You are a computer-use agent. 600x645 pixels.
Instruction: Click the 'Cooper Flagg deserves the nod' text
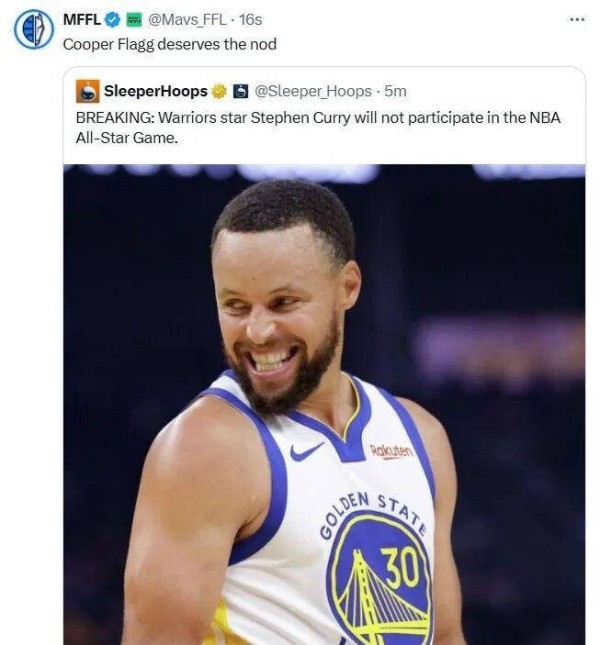click(x=169, y=43)
